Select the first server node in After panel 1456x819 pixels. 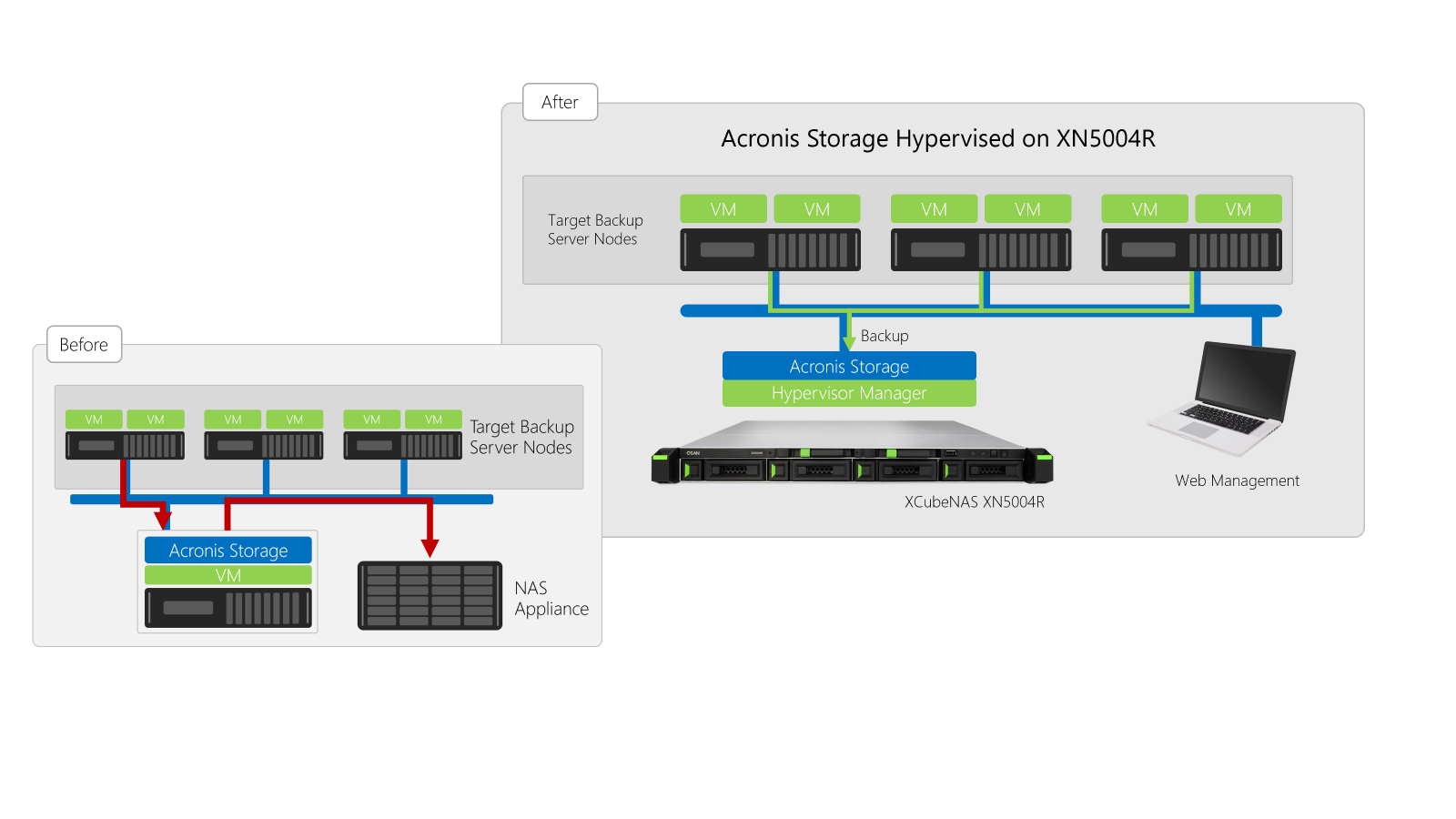770,249
